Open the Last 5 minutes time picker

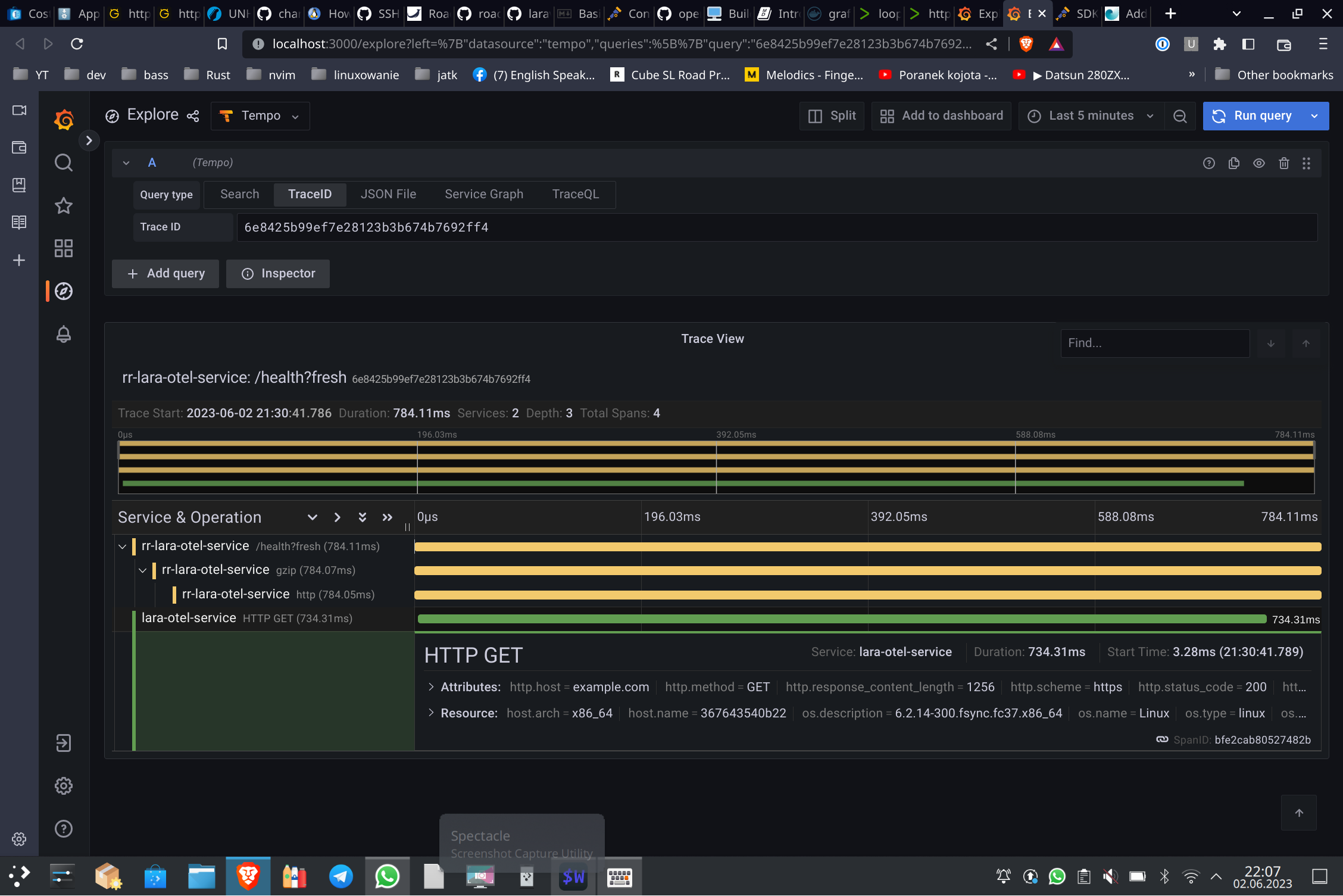[1091, 115]
